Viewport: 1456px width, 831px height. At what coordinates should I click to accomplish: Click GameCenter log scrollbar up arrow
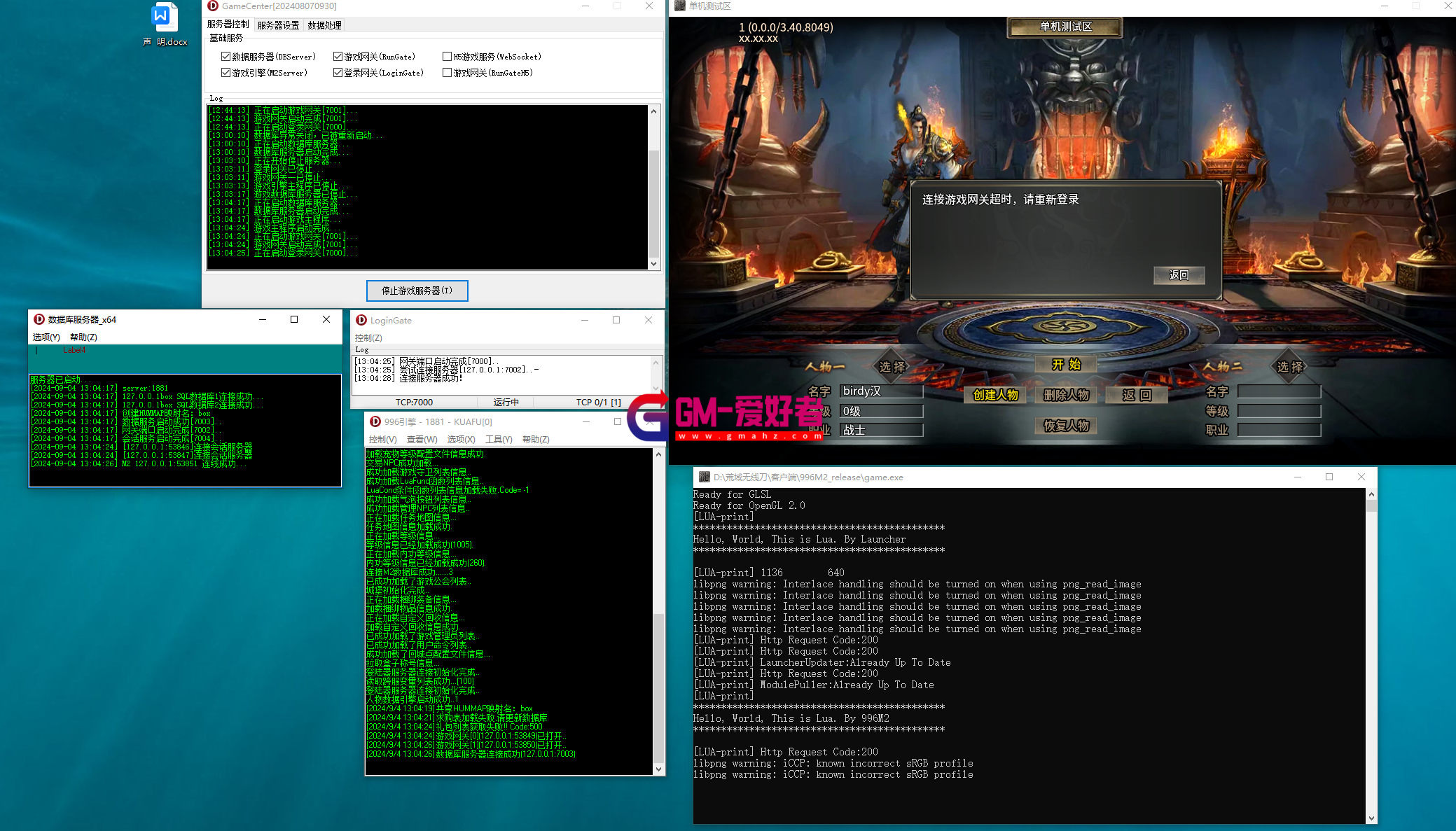point(654,111)
